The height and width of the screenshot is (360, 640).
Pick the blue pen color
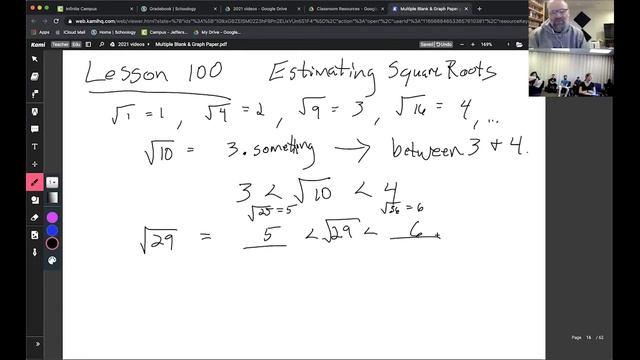point(52,231)
